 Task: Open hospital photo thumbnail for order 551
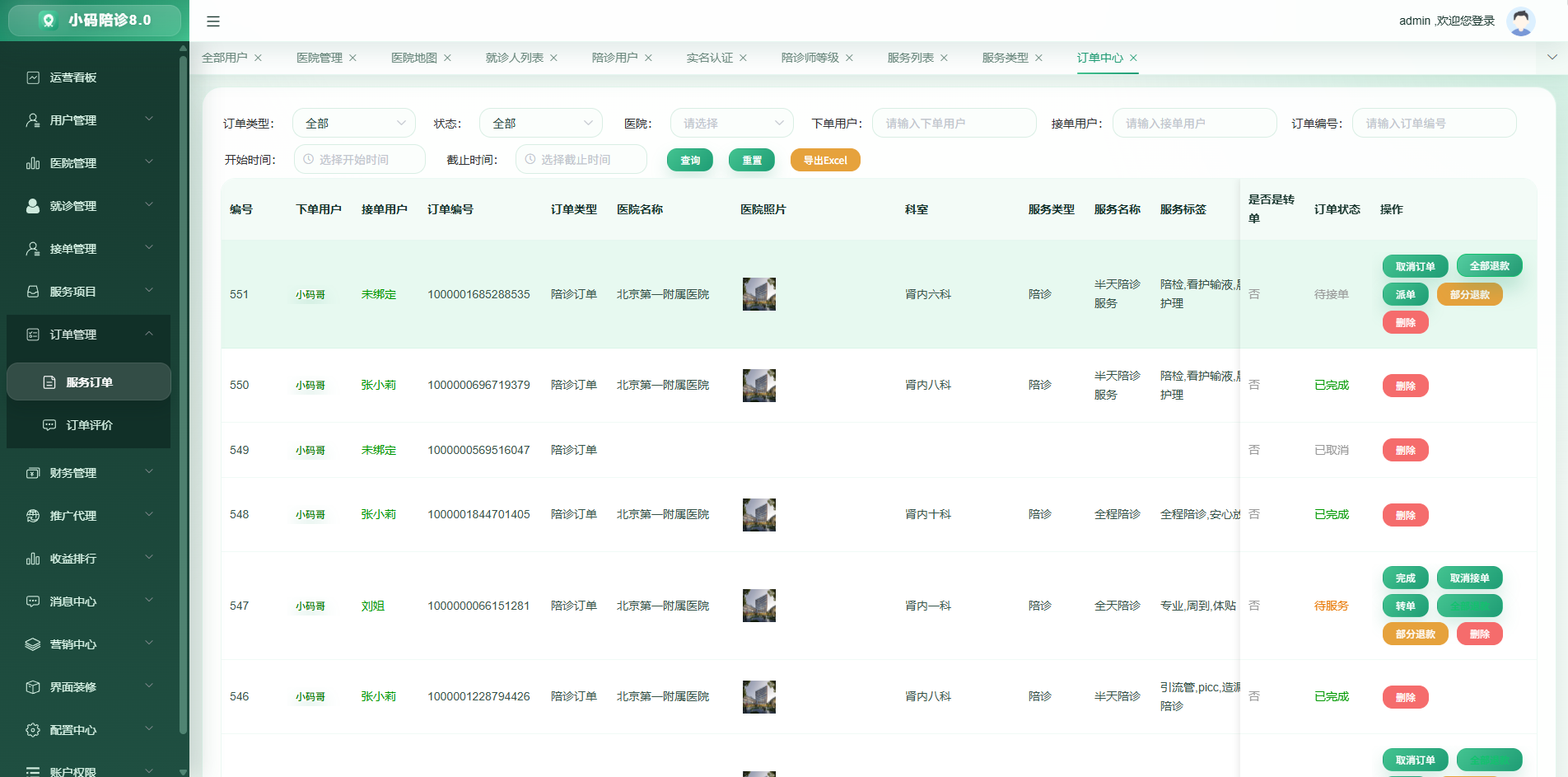[x=758, y=294]
